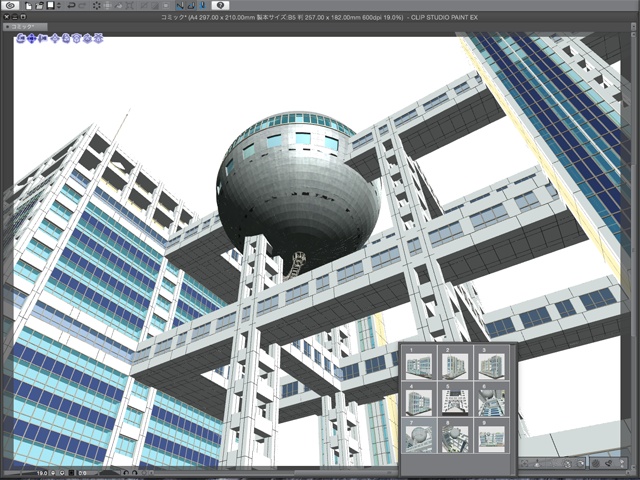This screenshot has width=640, height=480.
Task: Click the zoom value 19.0 field
Action: pos(42,473)
